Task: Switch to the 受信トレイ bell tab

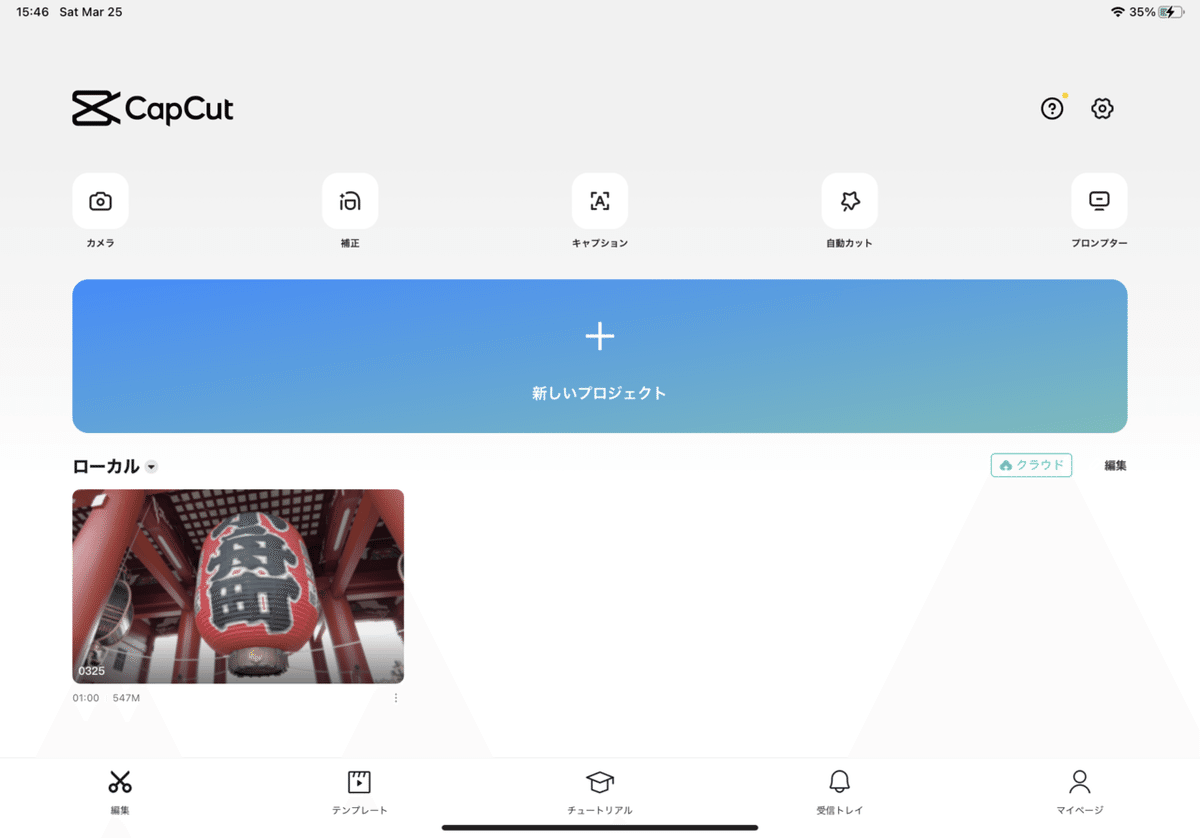Action: (x=840, y=792)
